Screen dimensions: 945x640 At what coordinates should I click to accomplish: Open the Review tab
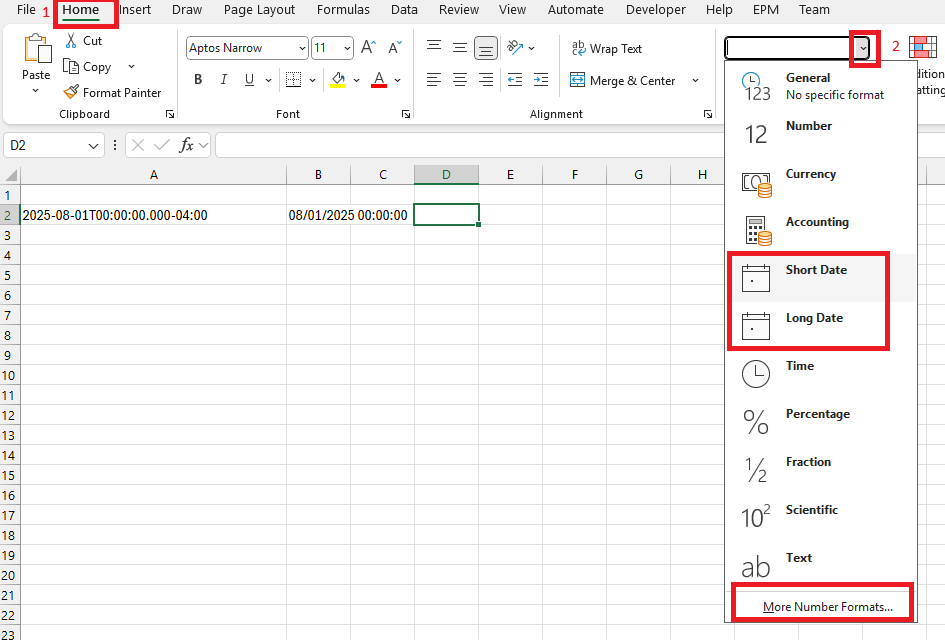click(x=459, y=10)
